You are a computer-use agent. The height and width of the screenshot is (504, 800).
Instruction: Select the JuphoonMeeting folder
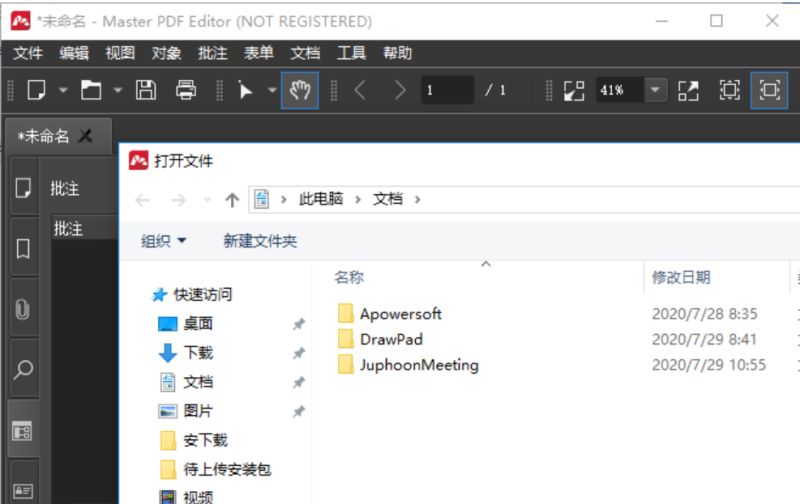click(x=419, y=365)
